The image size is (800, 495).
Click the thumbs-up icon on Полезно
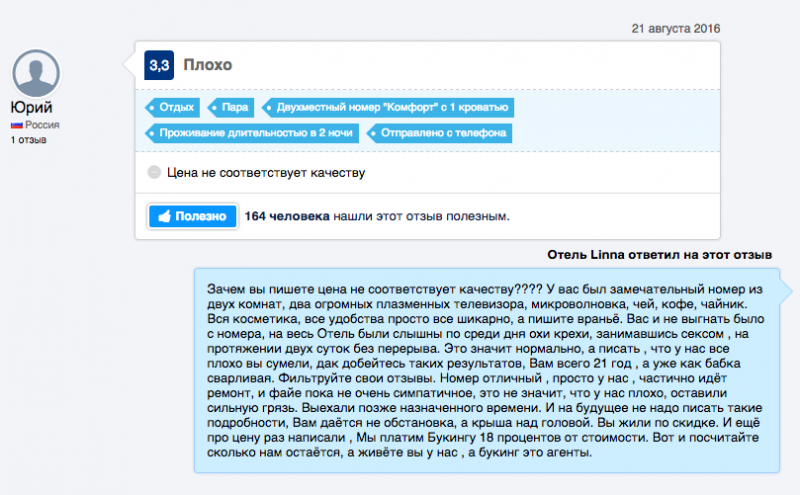pyautogui.click(x=164, y=216)
